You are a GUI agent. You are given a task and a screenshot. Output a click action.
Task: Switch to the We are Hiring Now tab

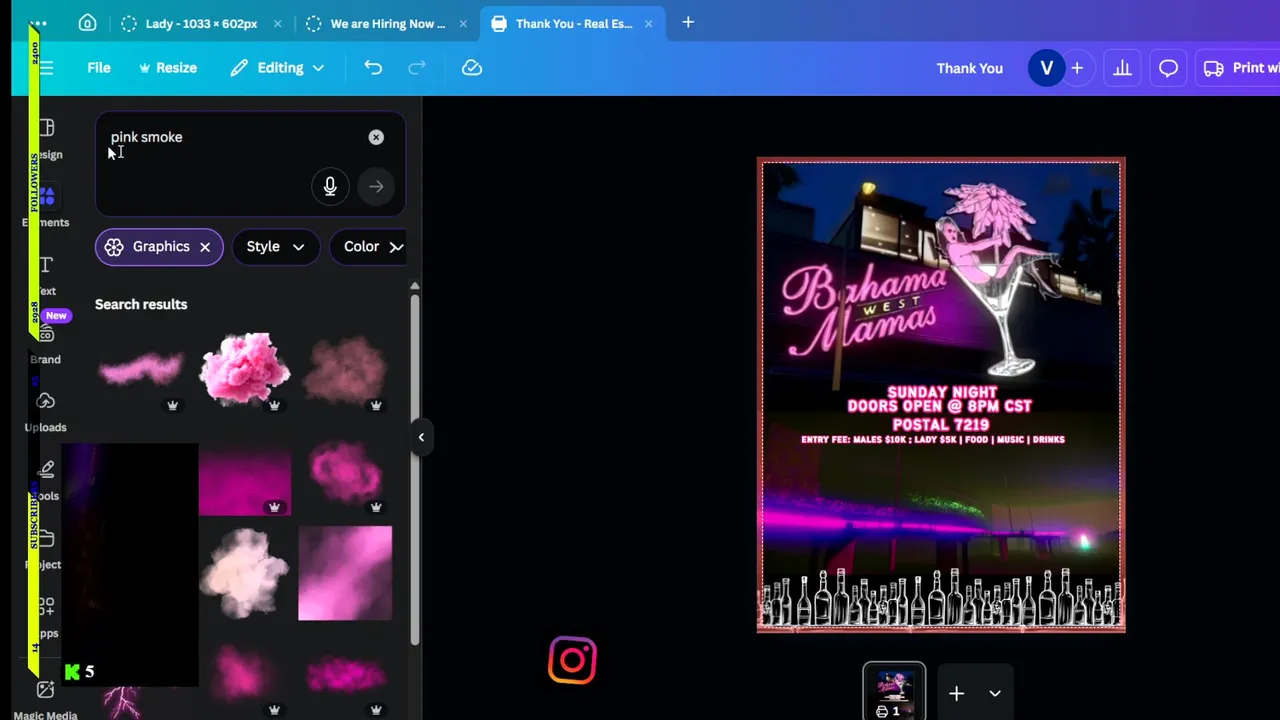[x=387, y=23]
